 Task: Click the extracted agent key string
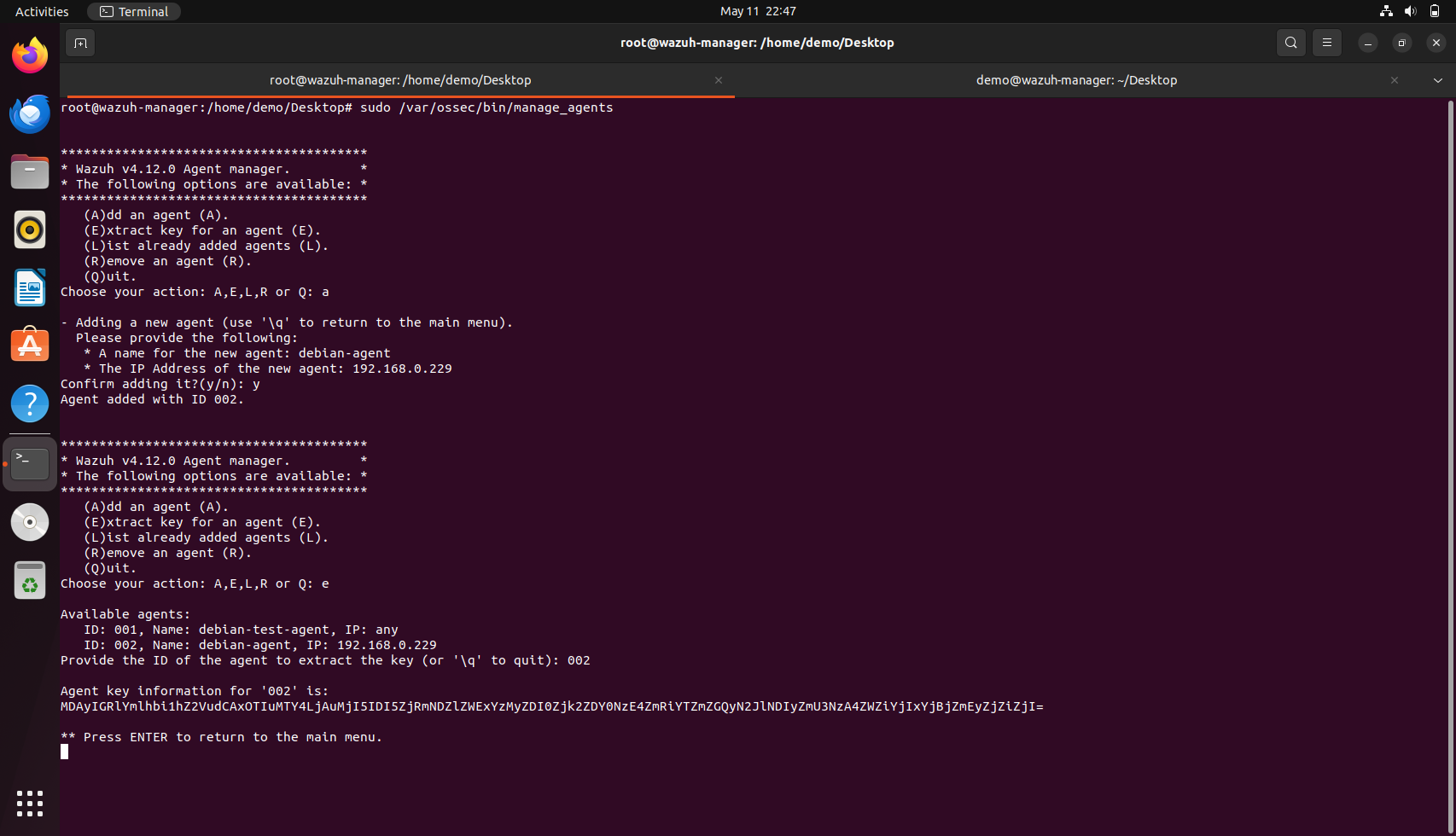(x=552, y=706)
